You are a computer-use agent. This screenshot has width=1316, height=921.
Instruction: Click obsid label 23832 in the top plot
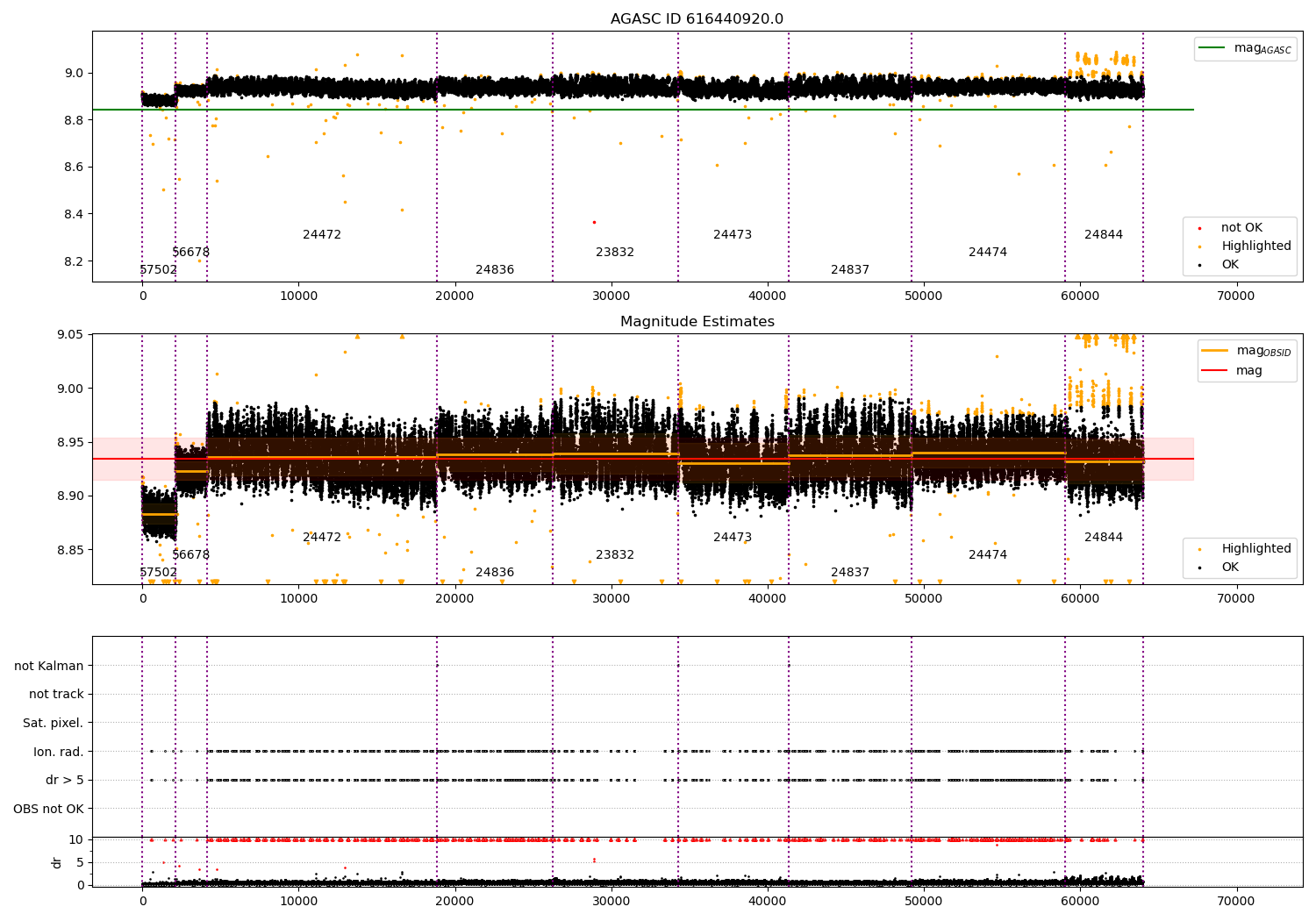[x=615, y=253]
